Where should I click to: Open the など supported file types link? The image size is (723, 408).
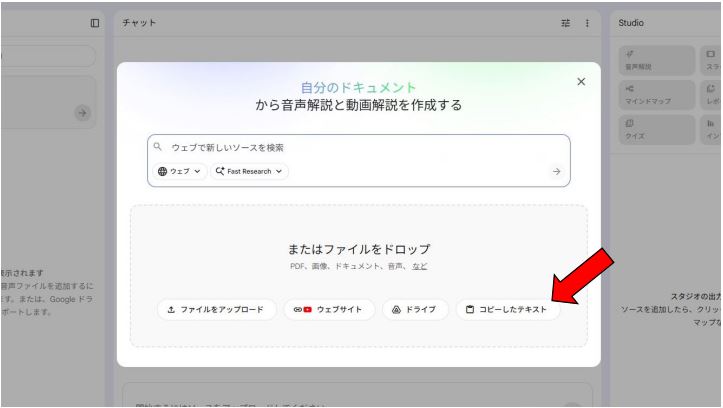420,266
